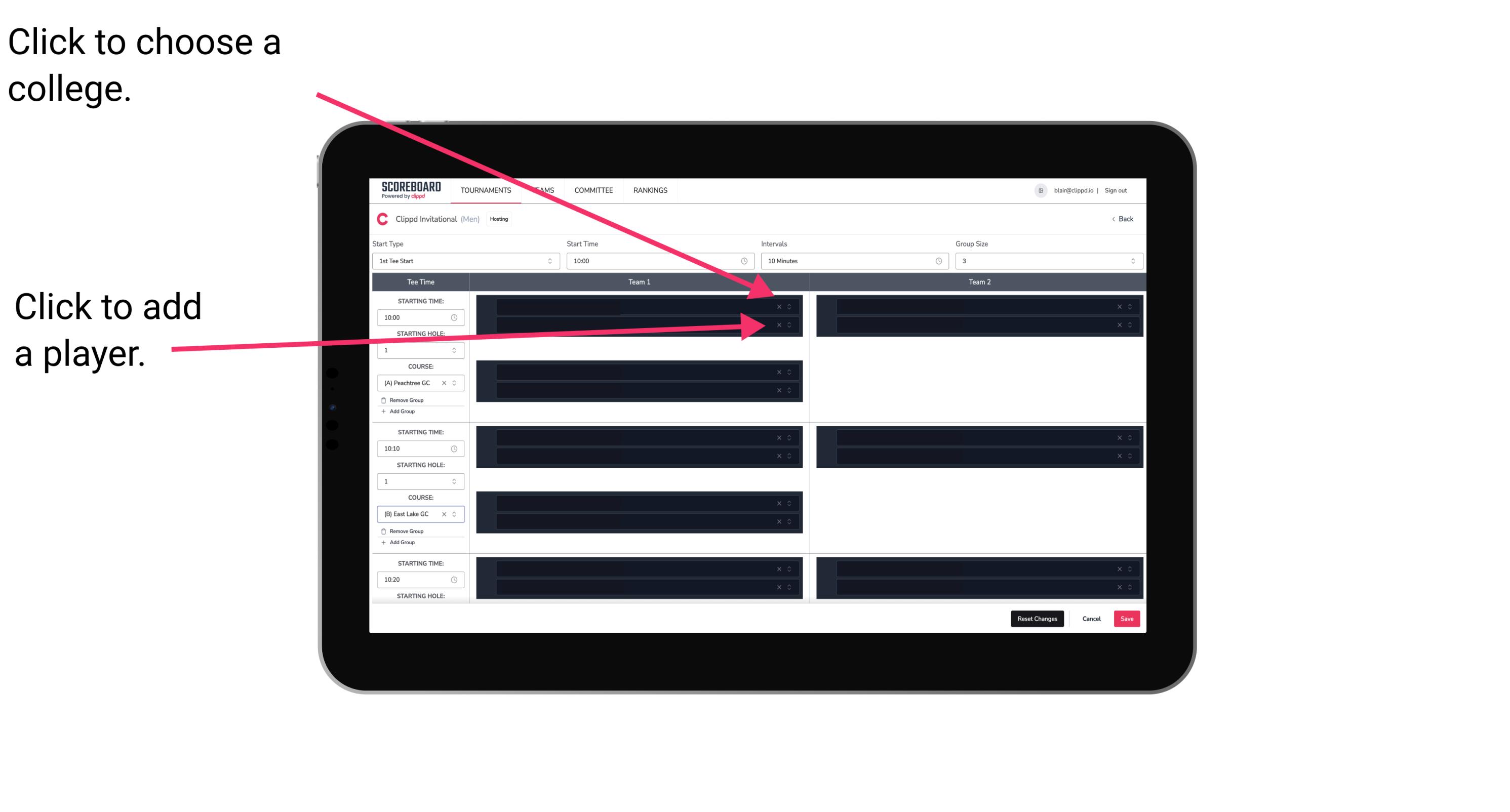Image resolution: width=1510 pixels, height=812 pixels.
Task: Click the Save button
Action: (x=1127, y=617)
